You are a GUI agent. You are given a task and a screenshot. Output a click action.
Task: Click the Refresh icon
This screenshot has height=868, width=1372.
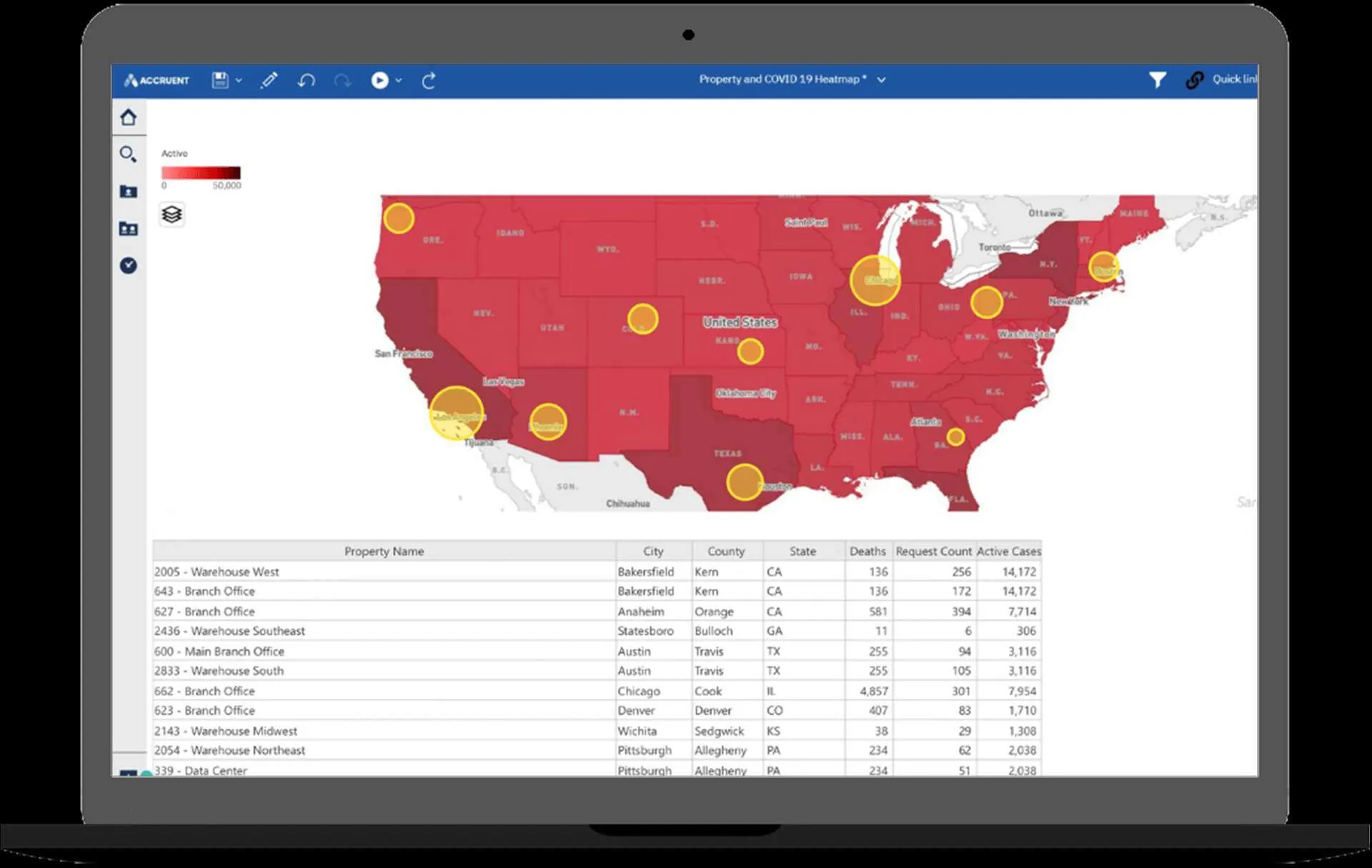(x=429, y=81)
